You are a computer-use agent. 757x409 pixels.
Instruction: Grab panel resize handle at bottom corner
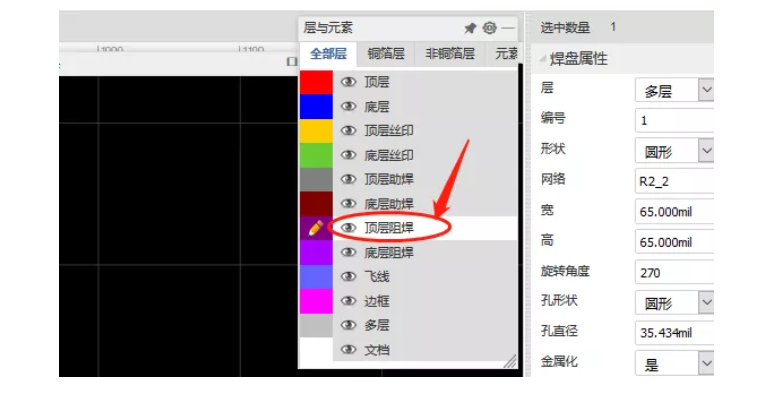(x=510, y=362)
